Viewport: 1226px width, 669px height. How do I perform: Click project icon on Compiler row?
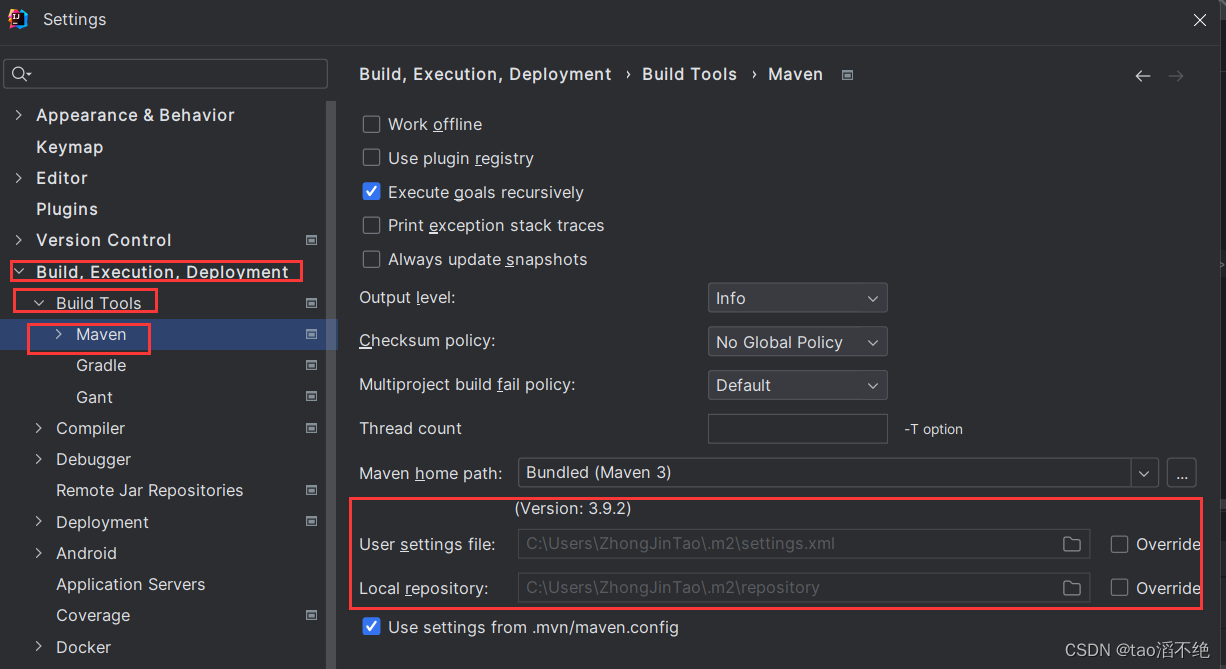[x=311, y=428]
